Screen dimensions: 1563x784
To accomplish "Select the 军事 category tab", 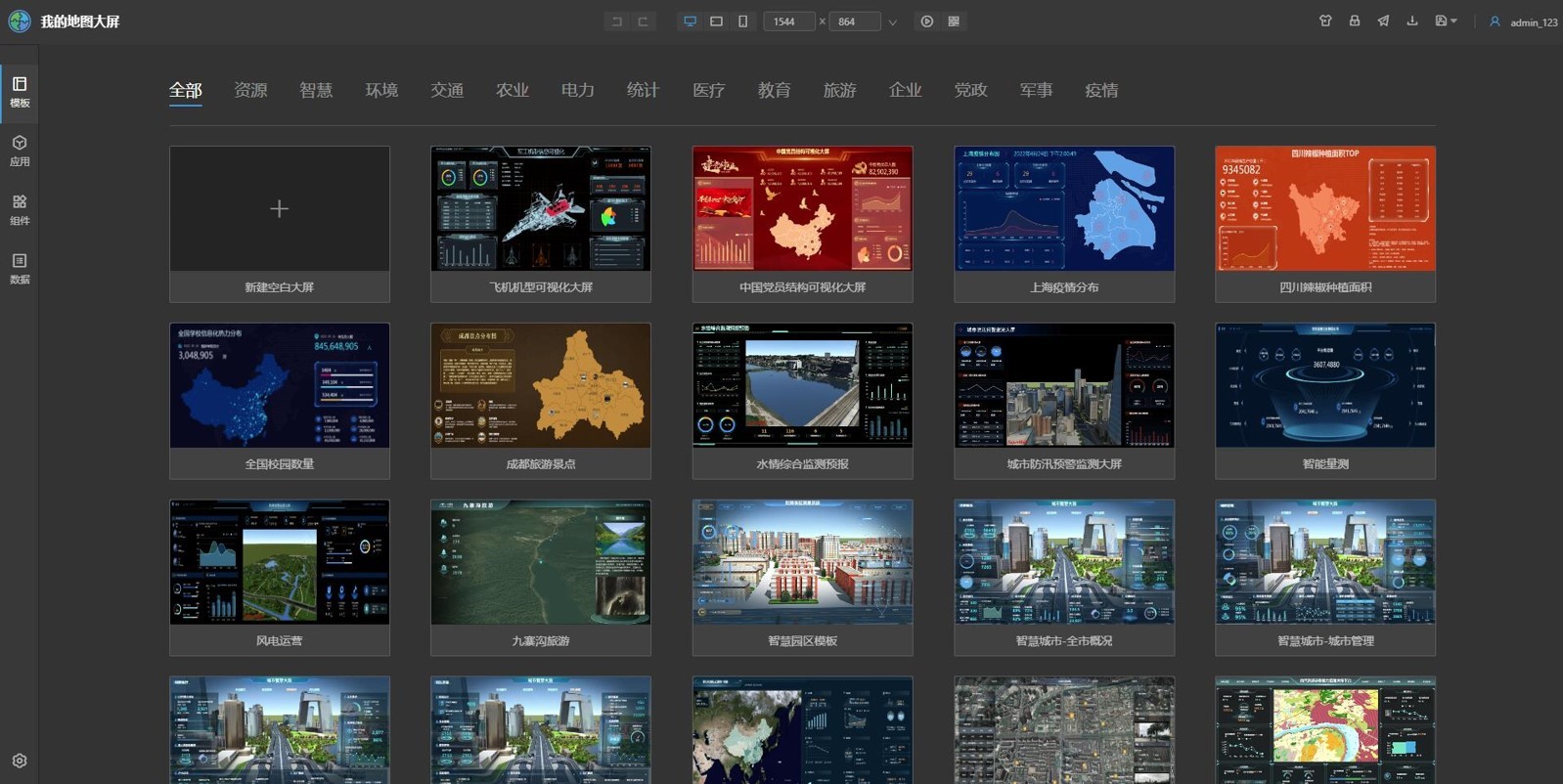I will click(x=1037, y=90).
